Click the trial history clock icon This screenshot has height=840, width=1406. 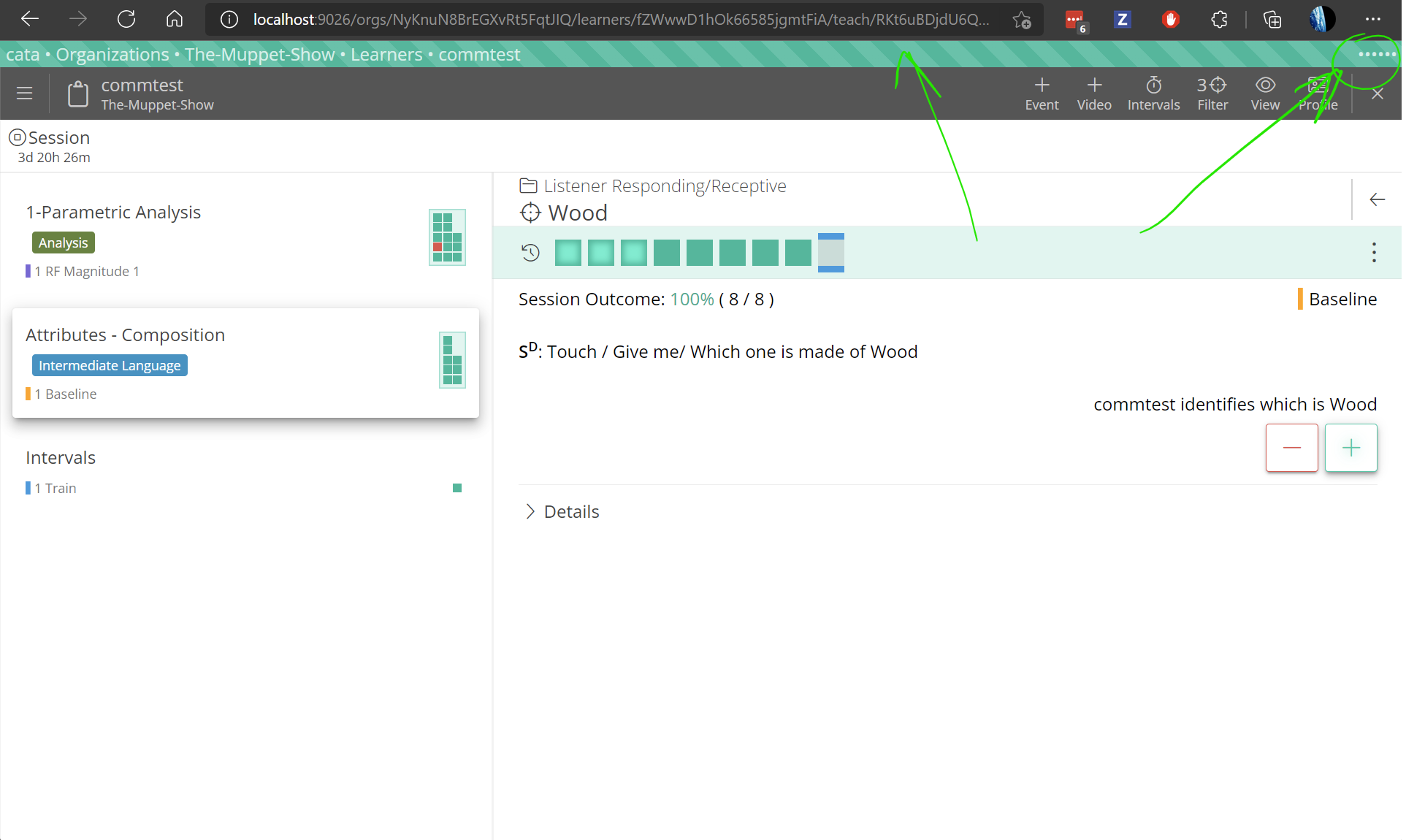click(531, 253)
